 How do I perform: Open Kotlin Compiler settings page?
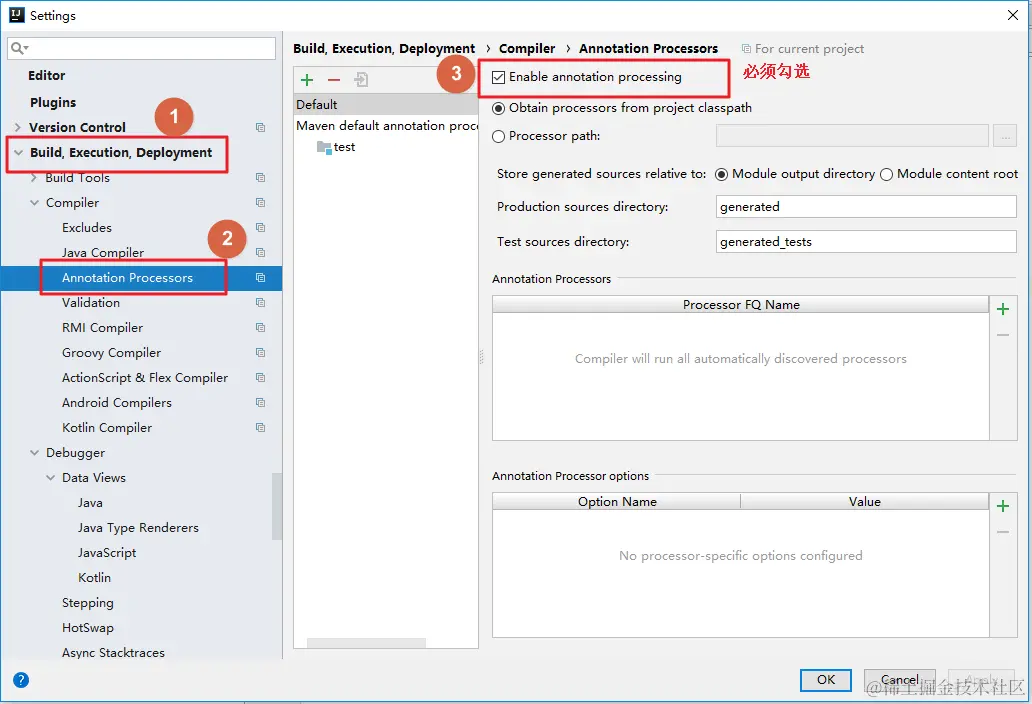(x=107, y=428)
